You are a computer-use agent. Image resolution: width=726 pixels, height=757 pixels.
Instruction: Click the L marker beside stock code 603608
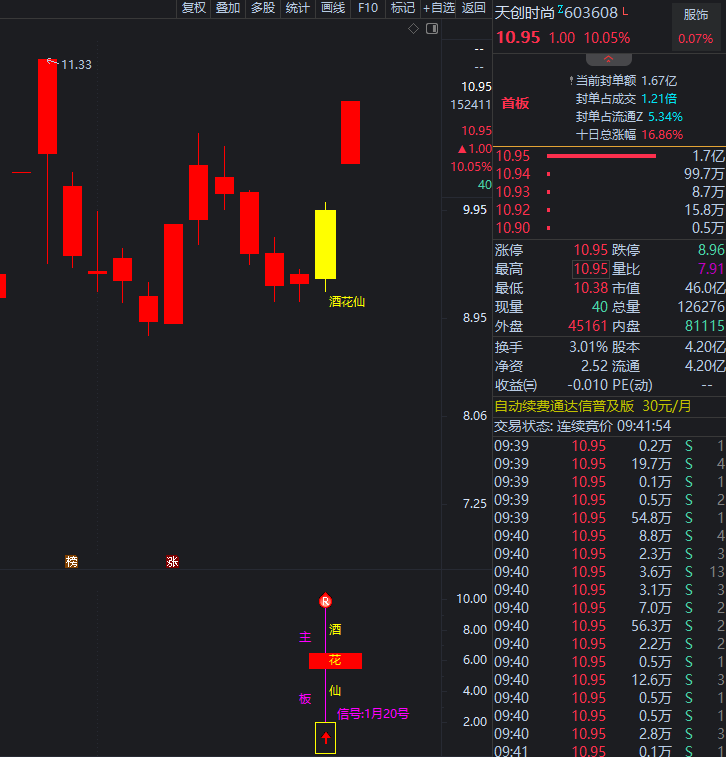pyautogui.click(x=626, y=12)
